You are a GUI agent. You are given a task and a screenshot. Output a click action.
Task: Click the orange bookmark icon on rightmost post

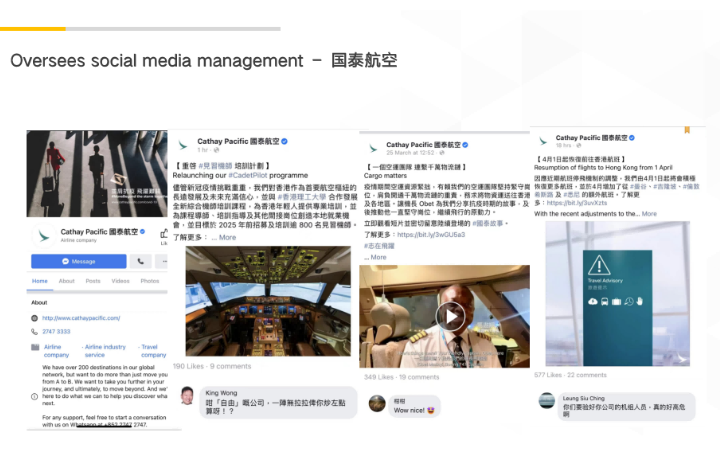point(687,130)
